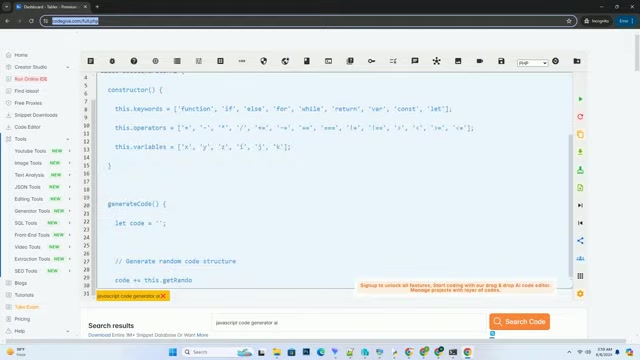
Task: Close the javascript code generator ai tag
Action: coord(163,296)
